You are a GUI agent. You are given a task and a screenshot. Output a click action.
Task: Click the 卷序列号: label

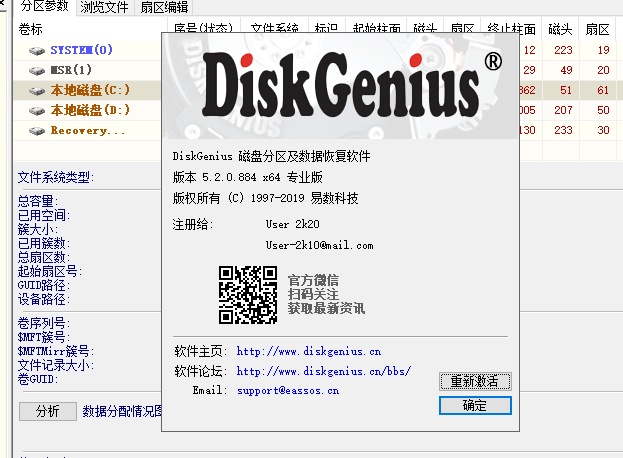(44, 323)
